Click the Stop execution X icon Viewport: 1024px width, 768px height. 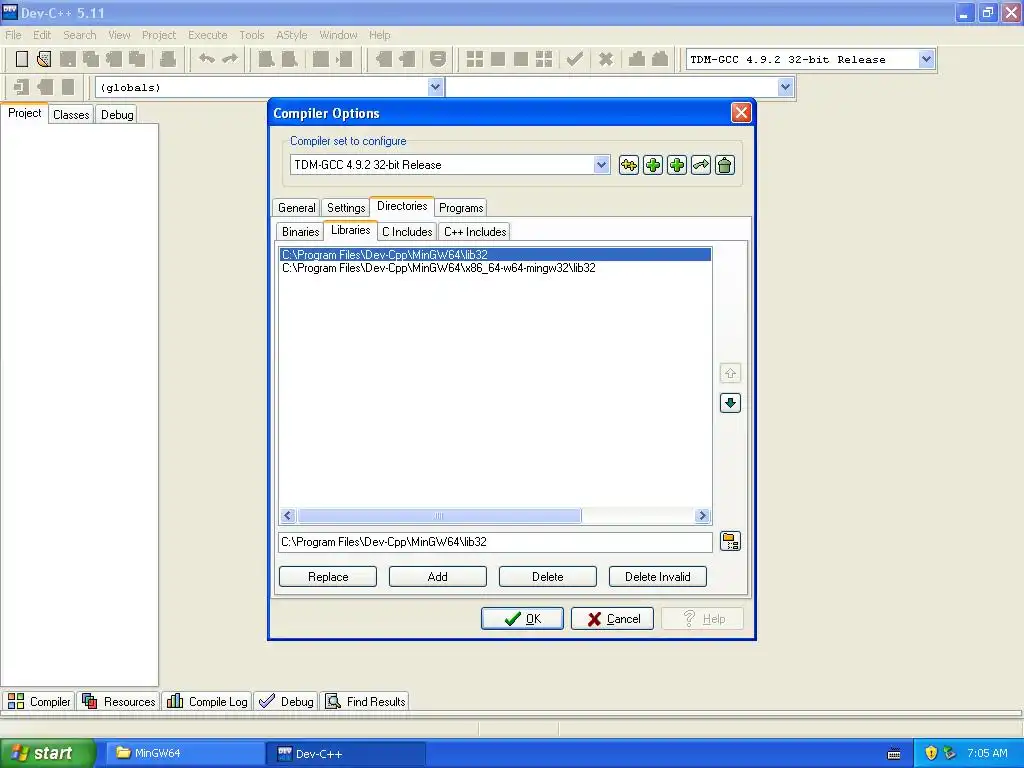pyautogui.click(x=606, y=59)
